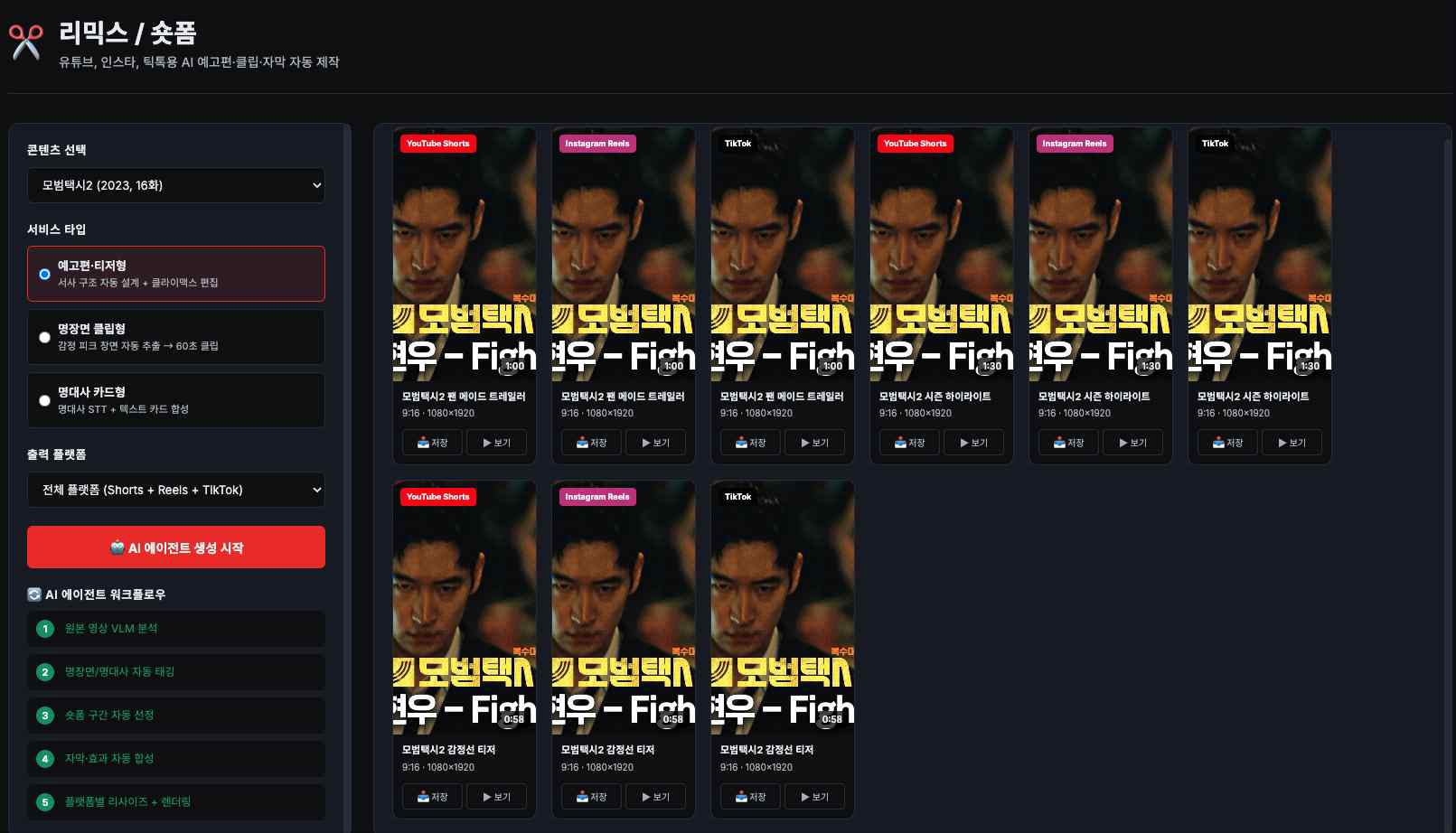Viewport: 1456px width, 833px height.
Task: View the TikTok 시즌 하이라이트 clip
Action: (1292, 443)
